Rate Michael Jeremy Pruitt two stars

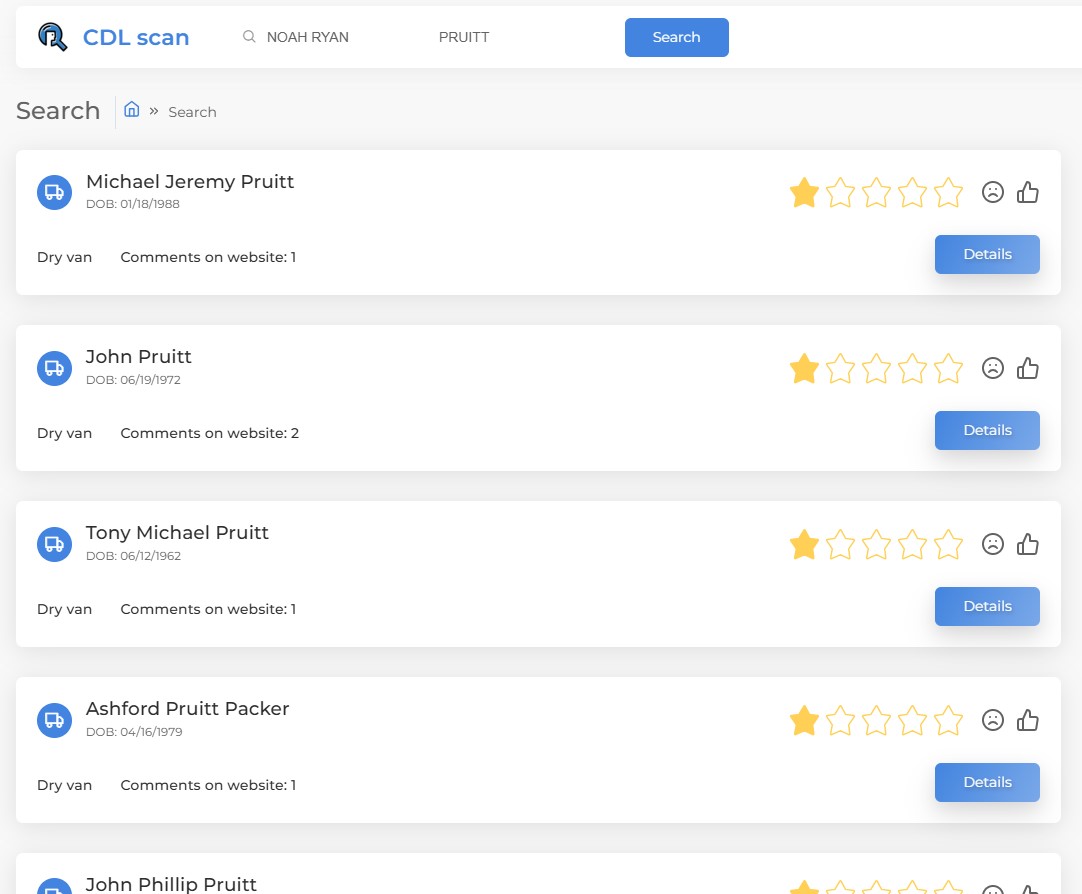click(840, 192)
